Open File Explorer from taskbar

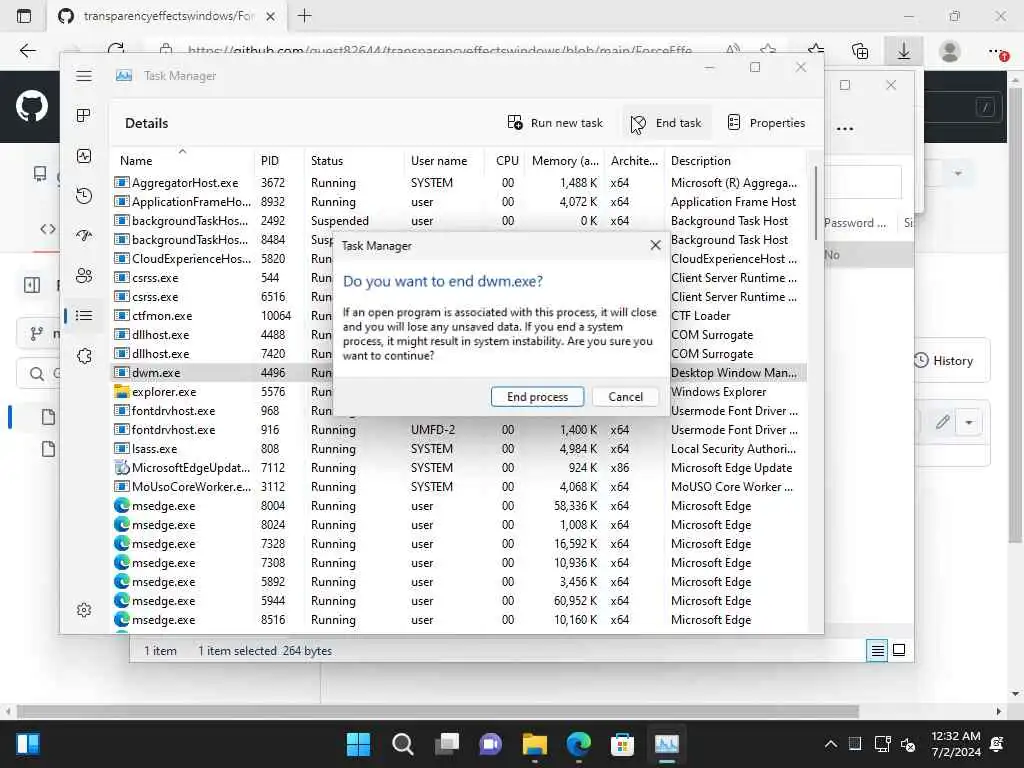(x=534, y=744)
